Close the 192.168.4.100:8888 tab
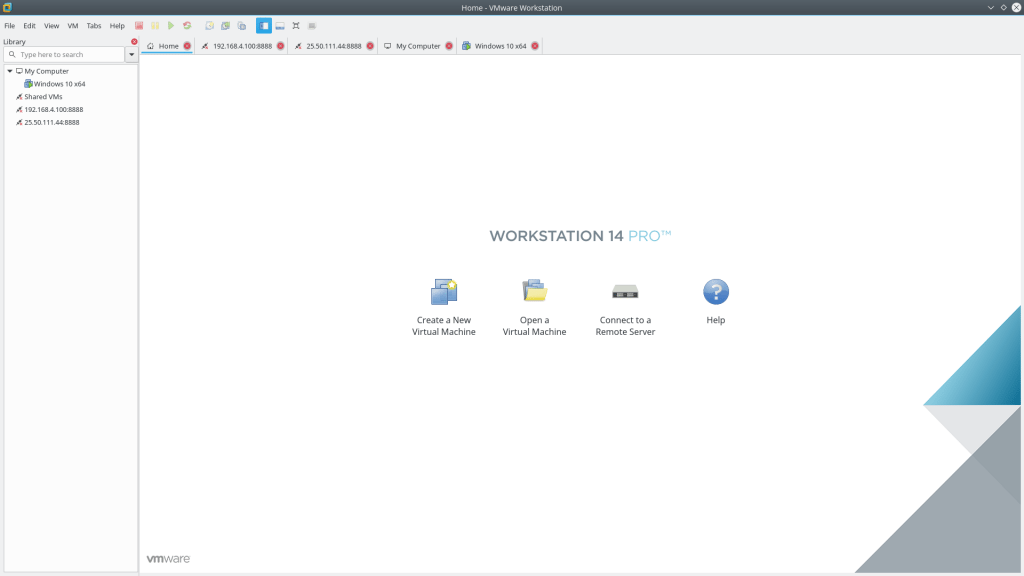This screenshot has width=1024, height=576. tap(281, 46)
